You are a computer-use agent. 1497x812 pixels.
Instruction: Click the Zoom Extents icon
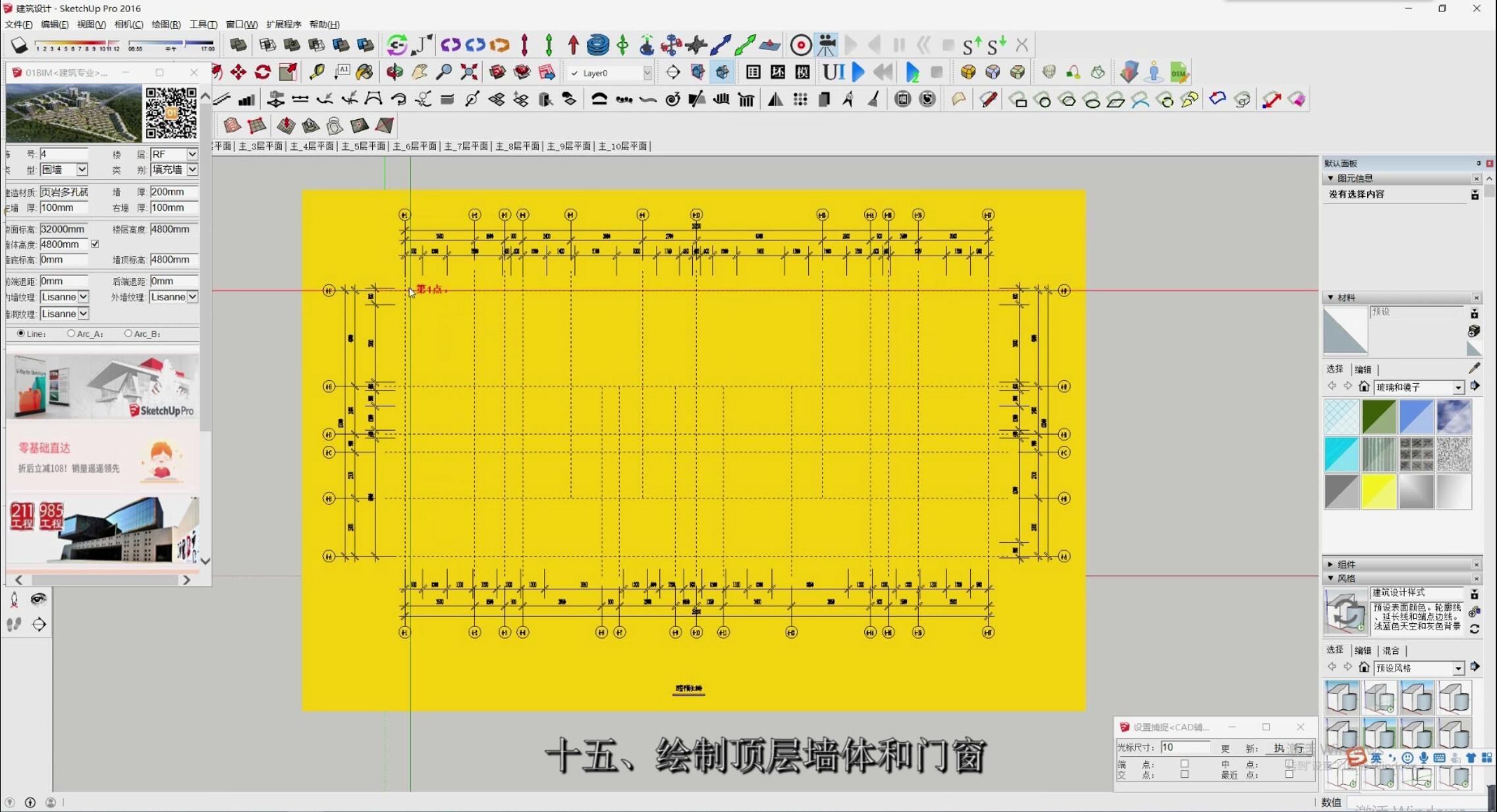469,72
